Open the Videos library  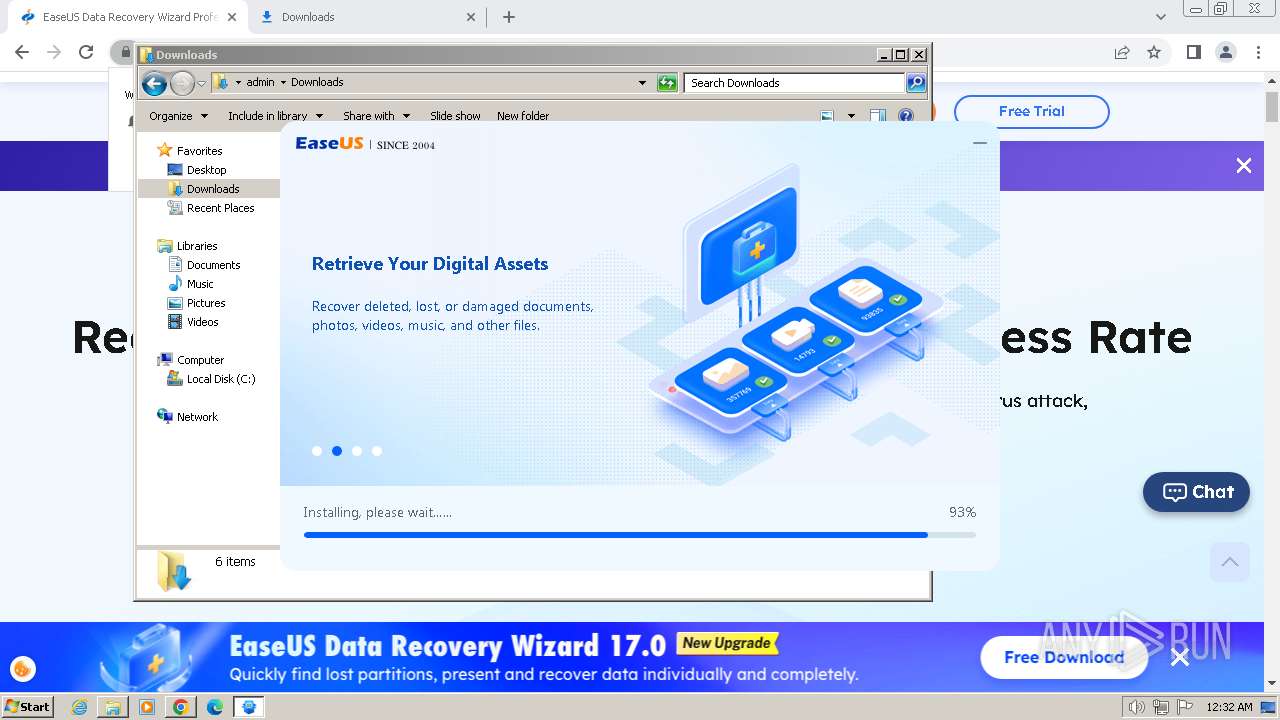pyautogui.click(x=202, y=322)
